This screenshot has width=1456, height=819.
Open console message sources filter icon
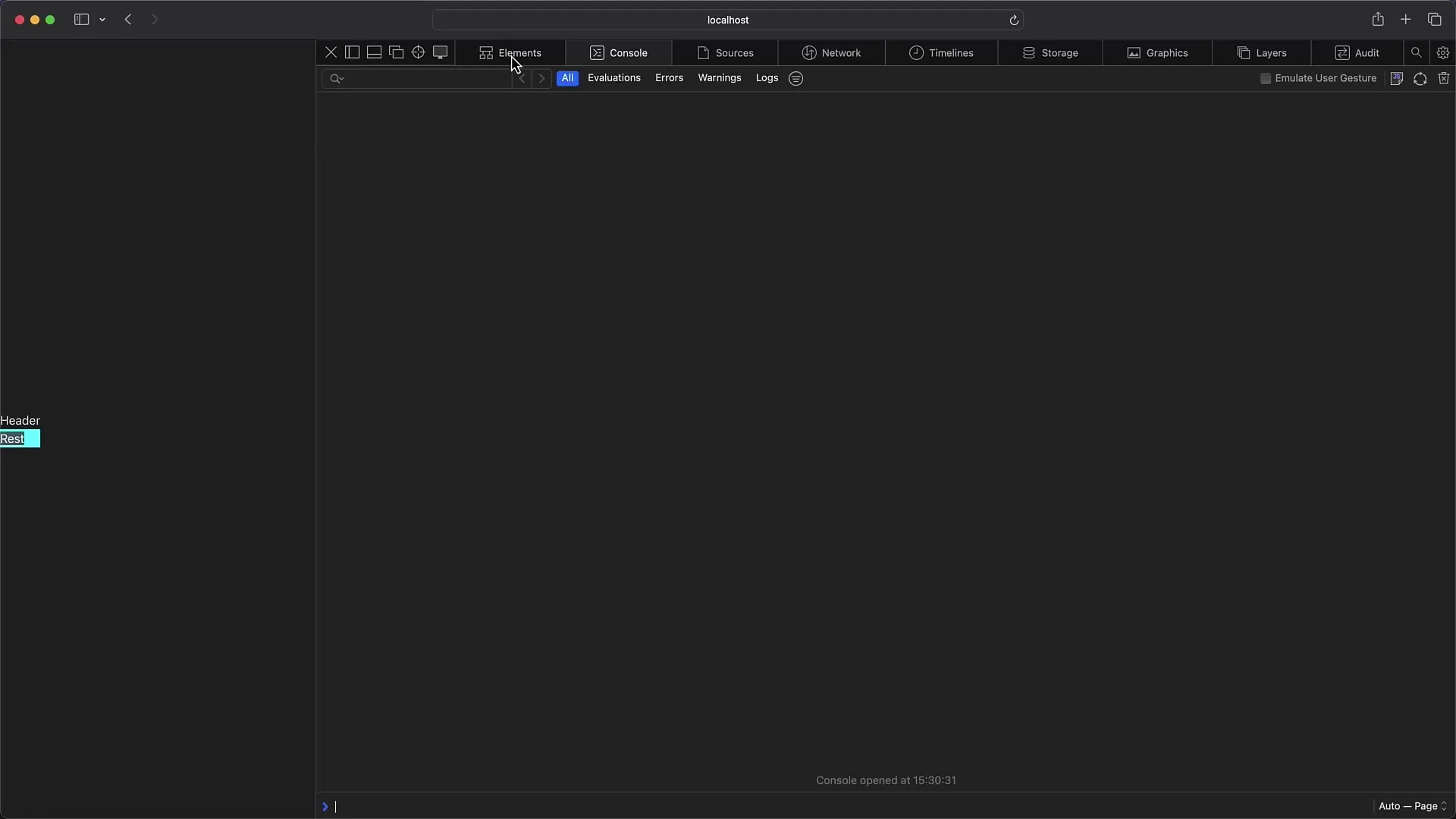point(795,78)
